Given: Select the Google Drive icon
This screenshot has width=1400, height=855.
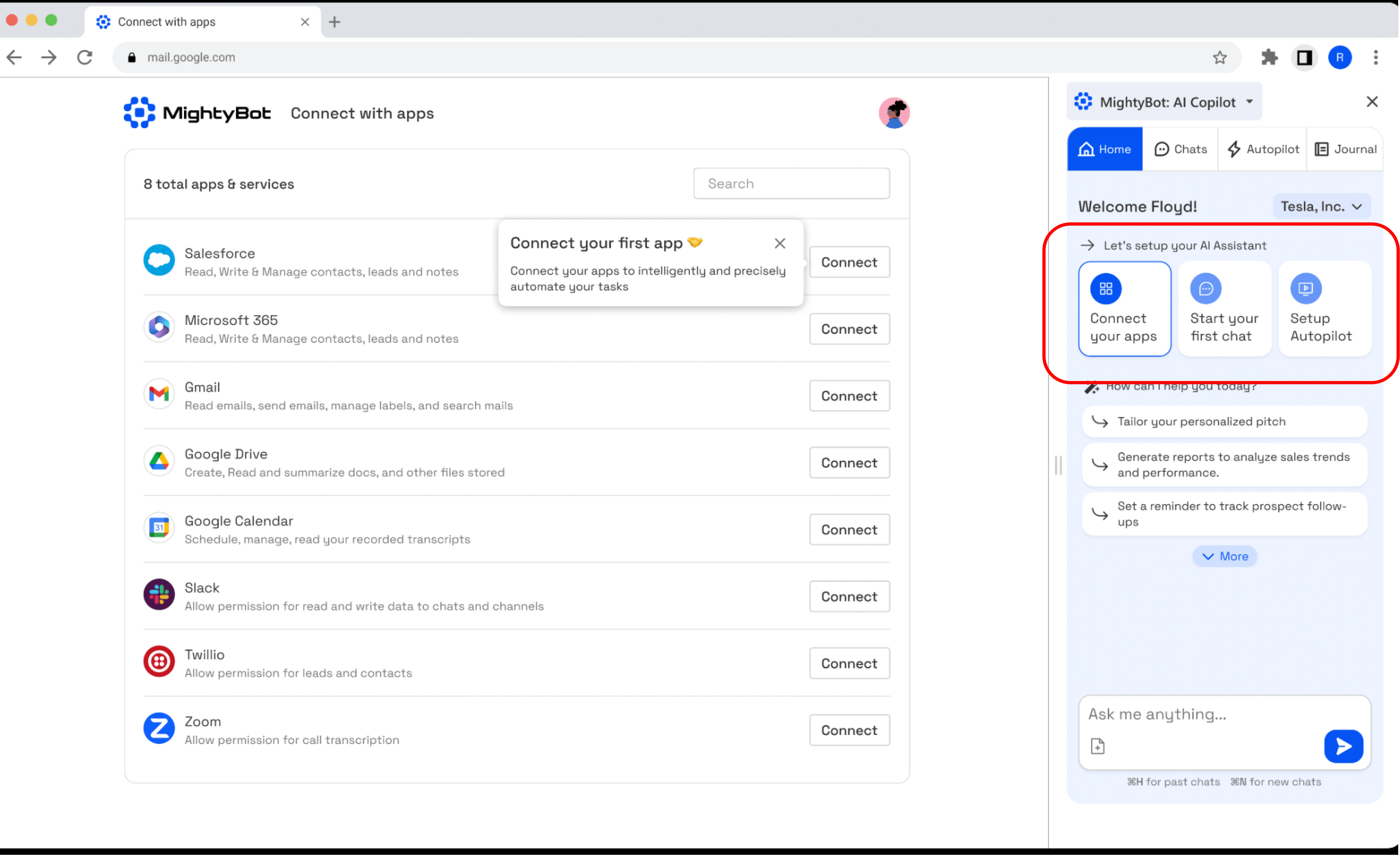Looking at the screenshot, I should [x=159, y=461].
